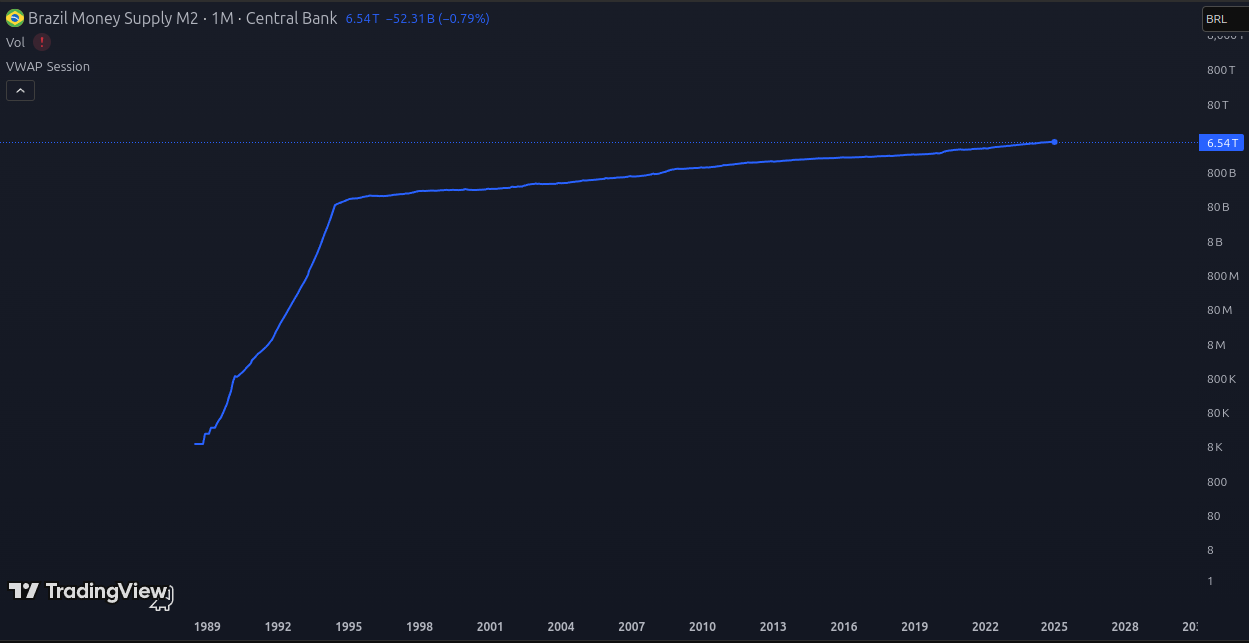Click the 2007 label on time axis
Screen dimensions: 1249x643
click(631, 627)
